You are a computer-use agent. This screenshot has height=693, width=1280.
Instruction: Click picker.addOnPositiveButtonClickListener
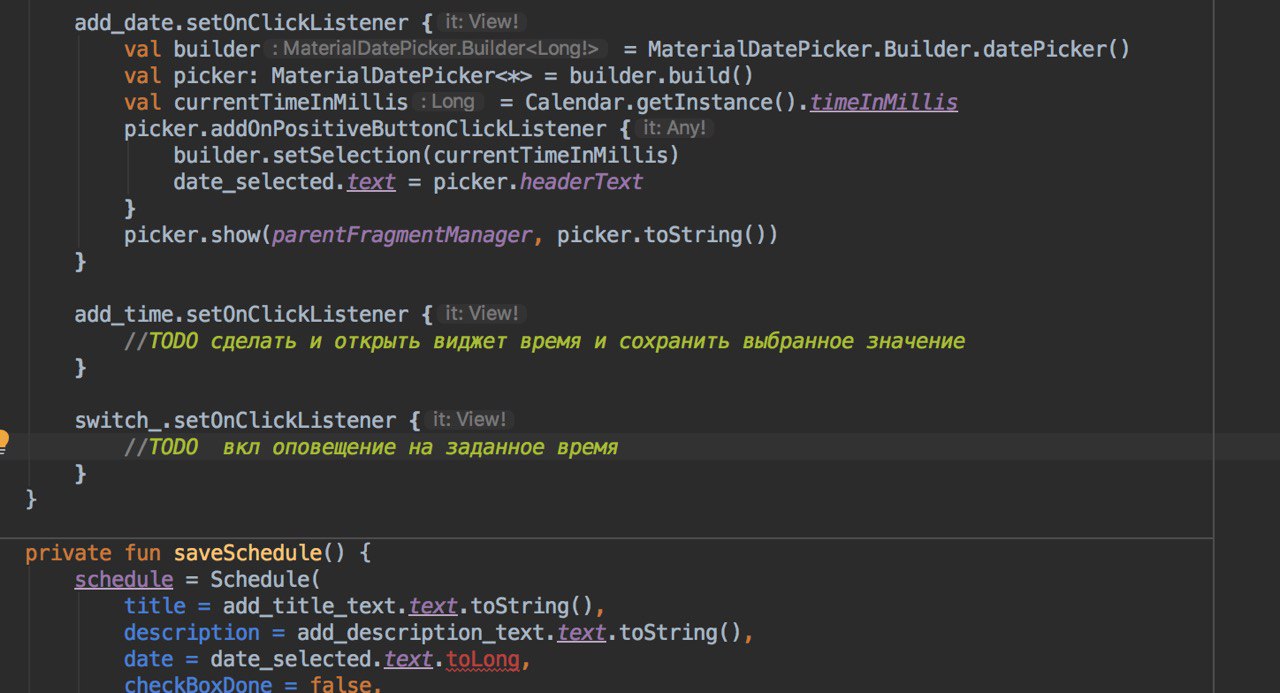coord(365,129)
